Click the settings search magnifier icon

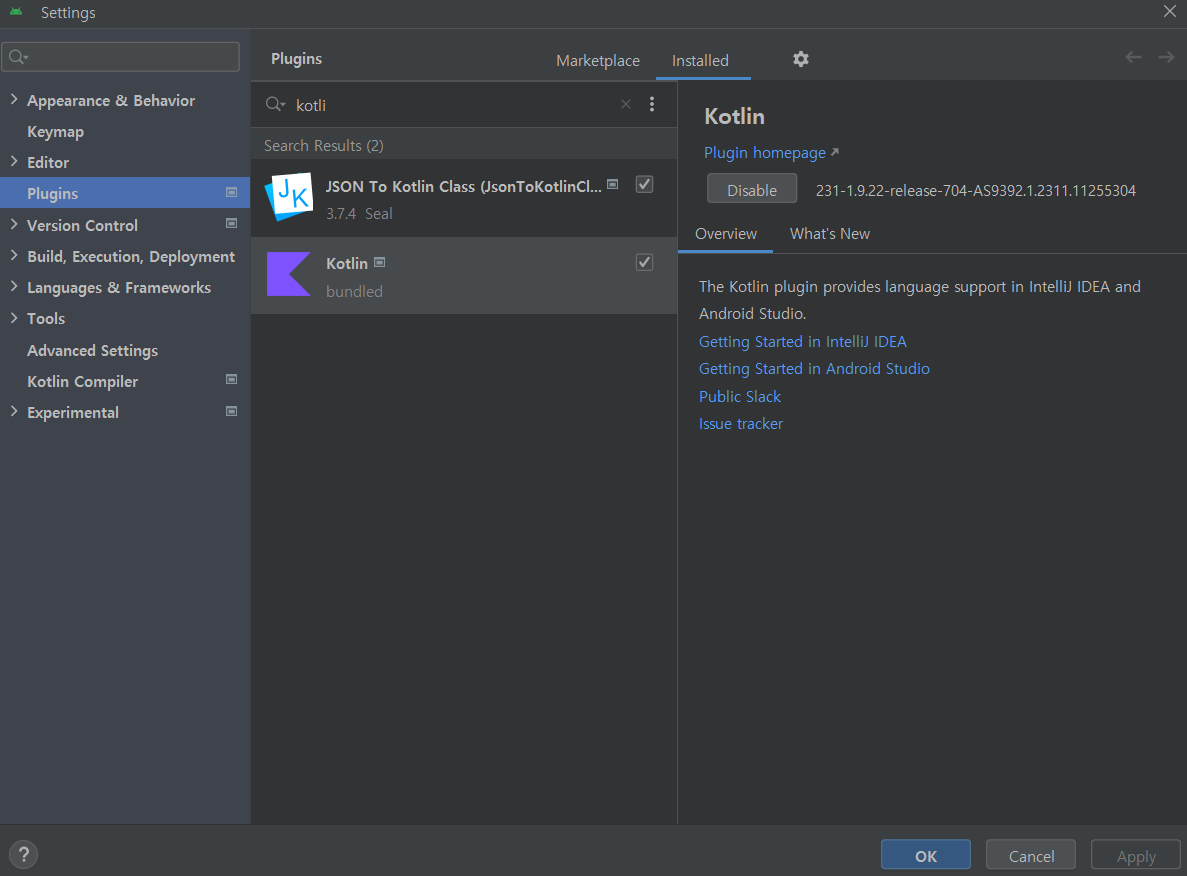pos(18,58)
